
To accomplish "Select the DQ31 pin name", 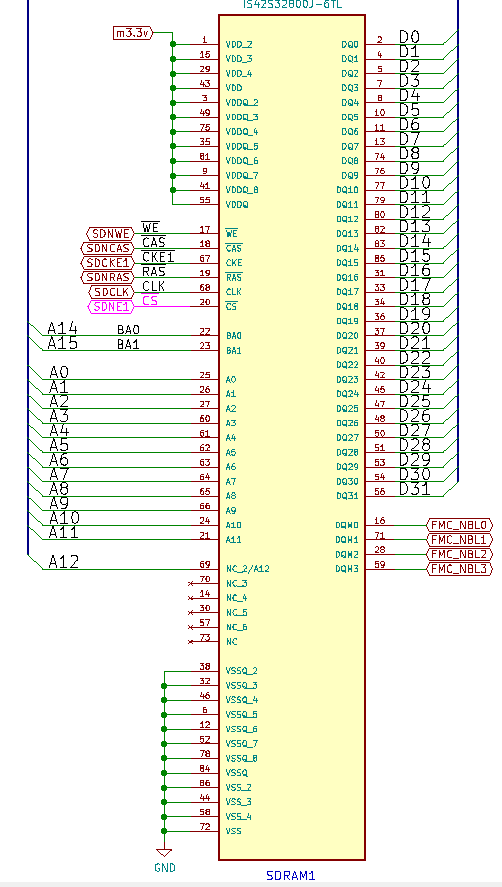I will (x=347, y=496).
